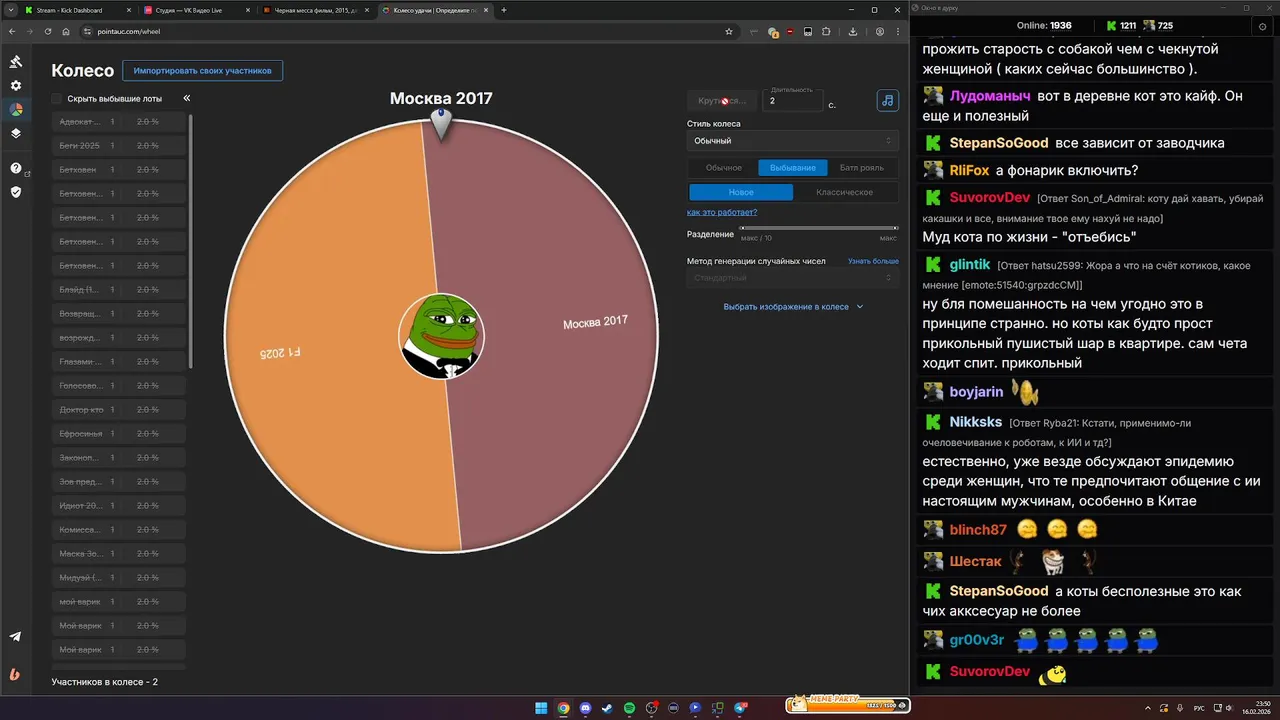Open settings gear in left sidebar
The width and height of the screenshot is (1280, 720).
coord(15,86)
